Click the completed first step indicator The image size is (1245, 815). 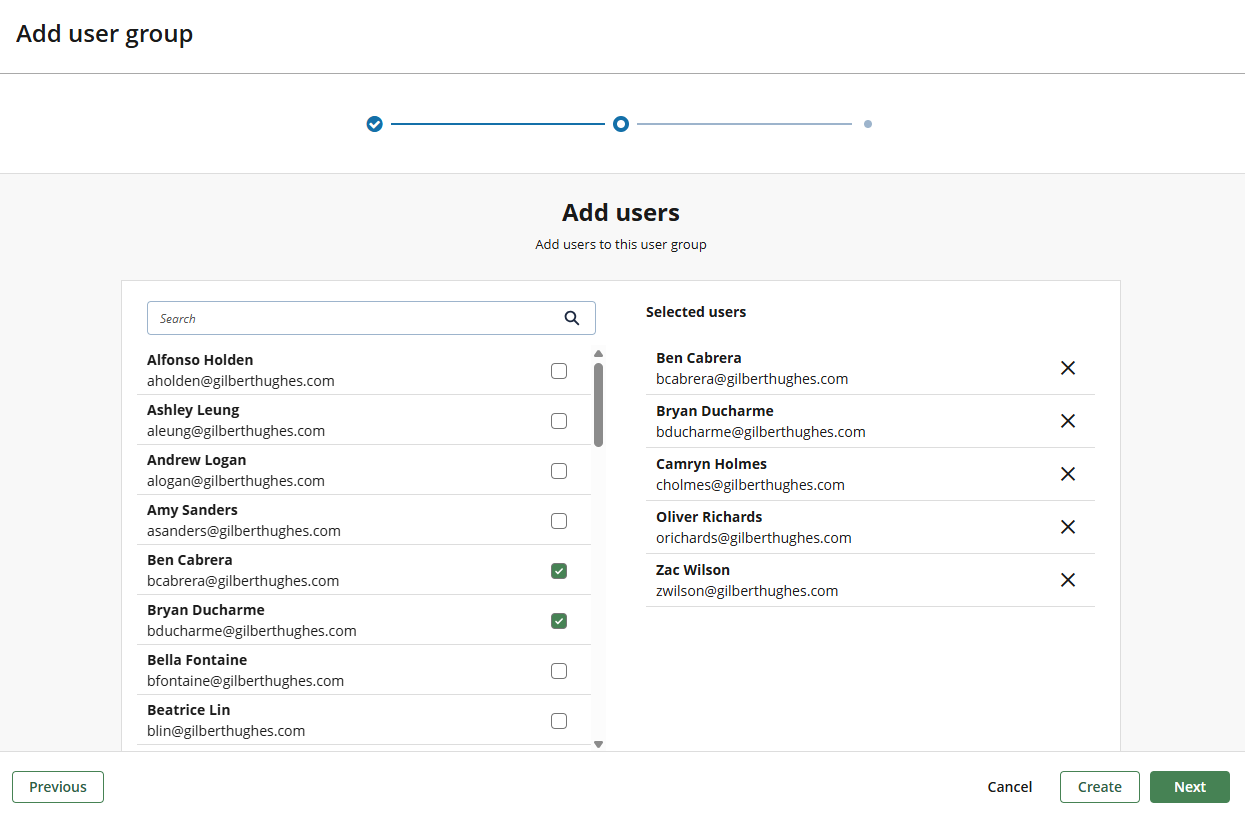coord(374,124)
